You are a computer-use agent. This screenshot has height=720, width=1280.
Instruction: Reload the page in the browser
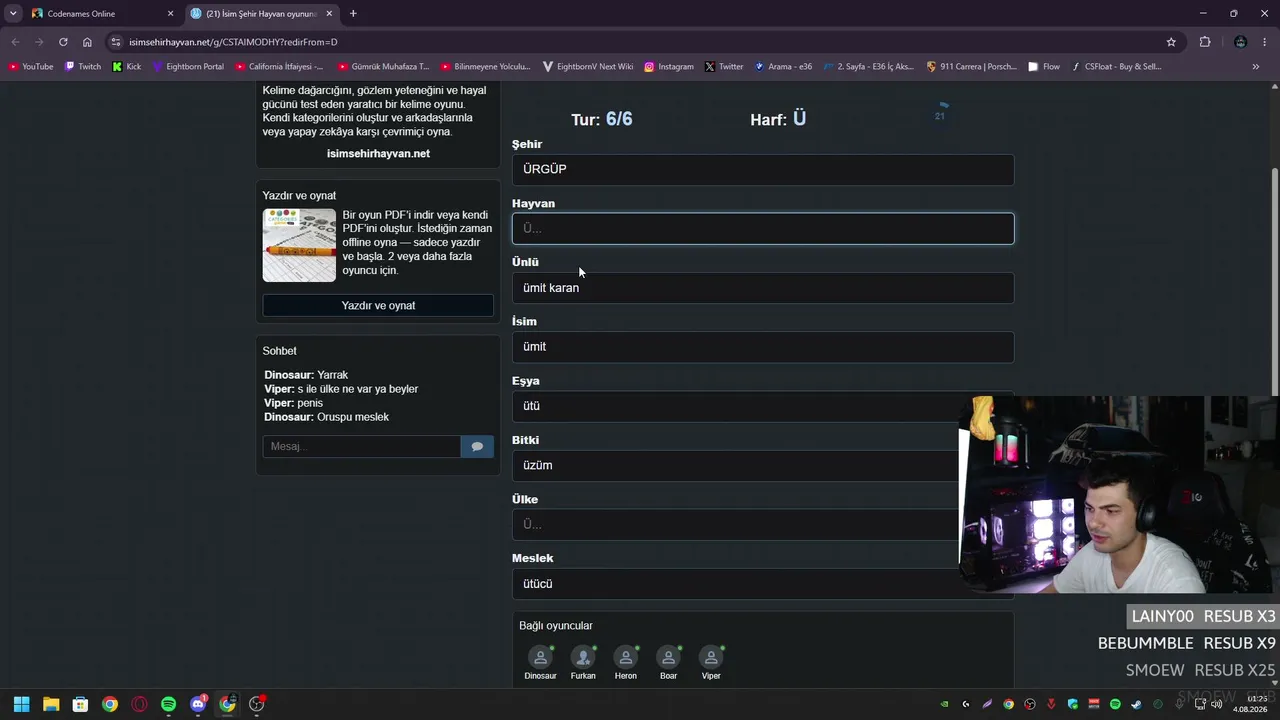coord(63,42)
